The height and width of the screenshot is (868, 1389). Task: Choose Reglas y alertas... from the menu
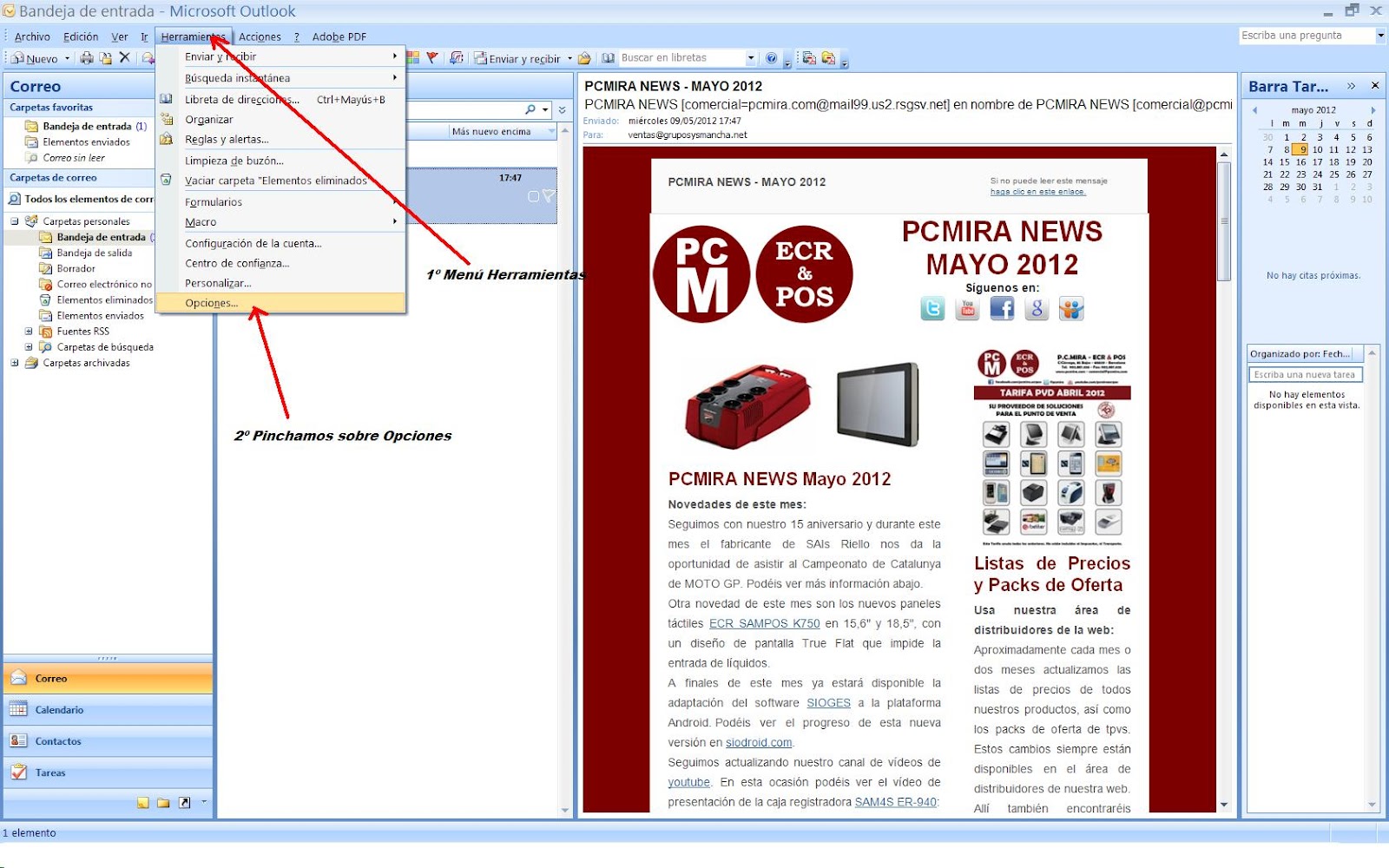point(280,139)
